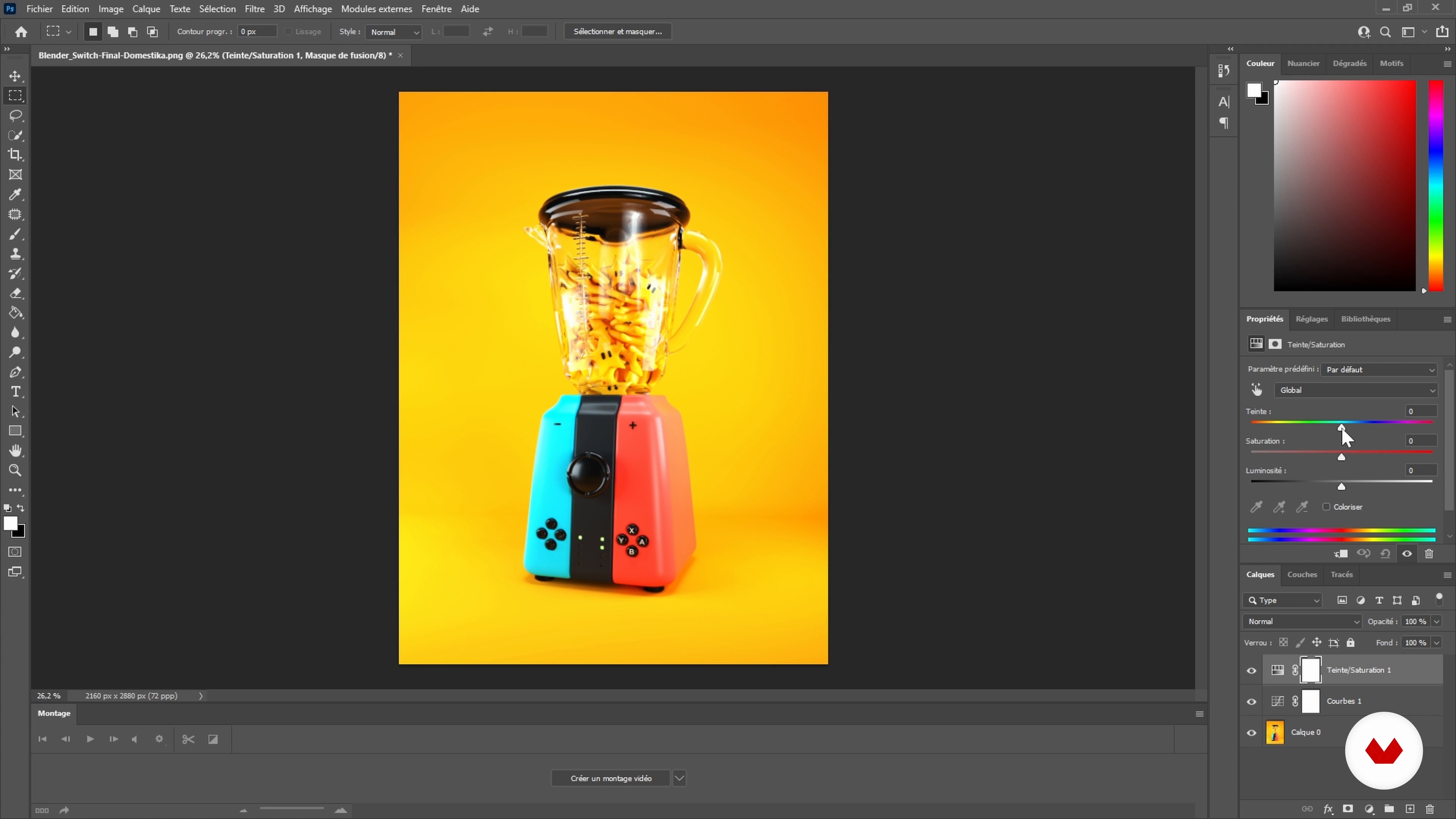Select the Lasso tool

click(15, 116)
